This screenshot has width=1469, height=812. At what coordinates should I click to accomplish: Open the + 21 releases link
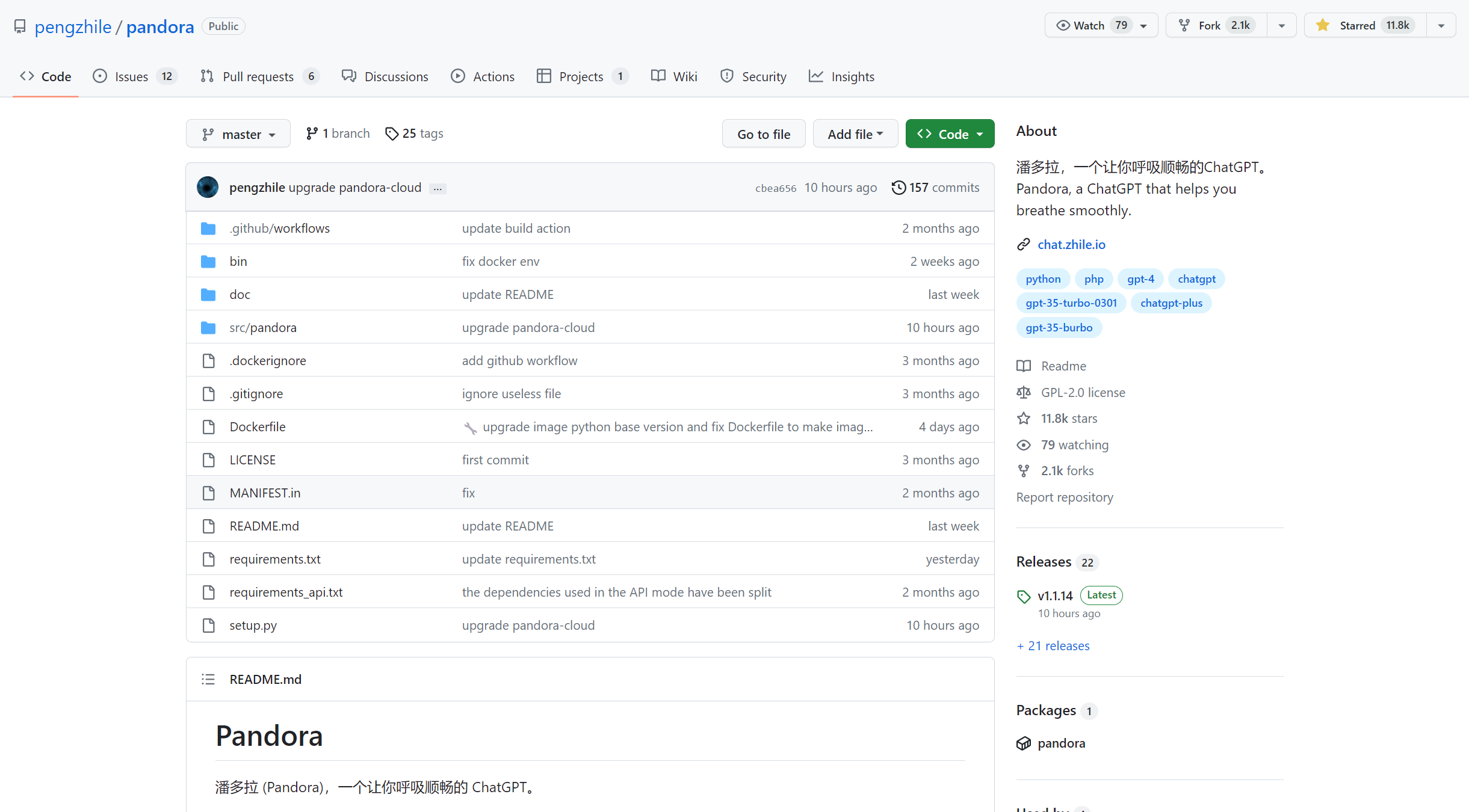(x=1053, y=646)
